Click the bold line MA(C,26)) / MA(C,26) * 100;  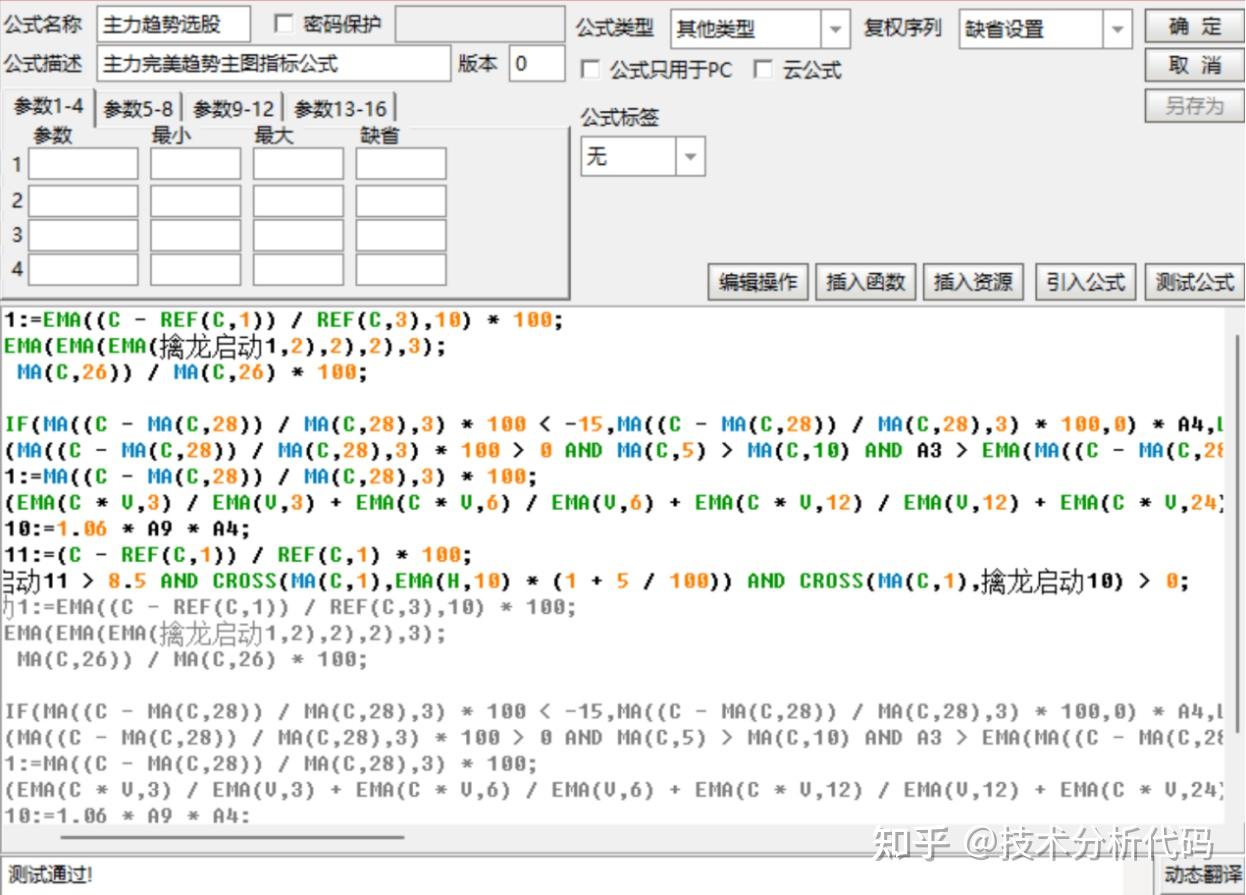click(191, 372)
